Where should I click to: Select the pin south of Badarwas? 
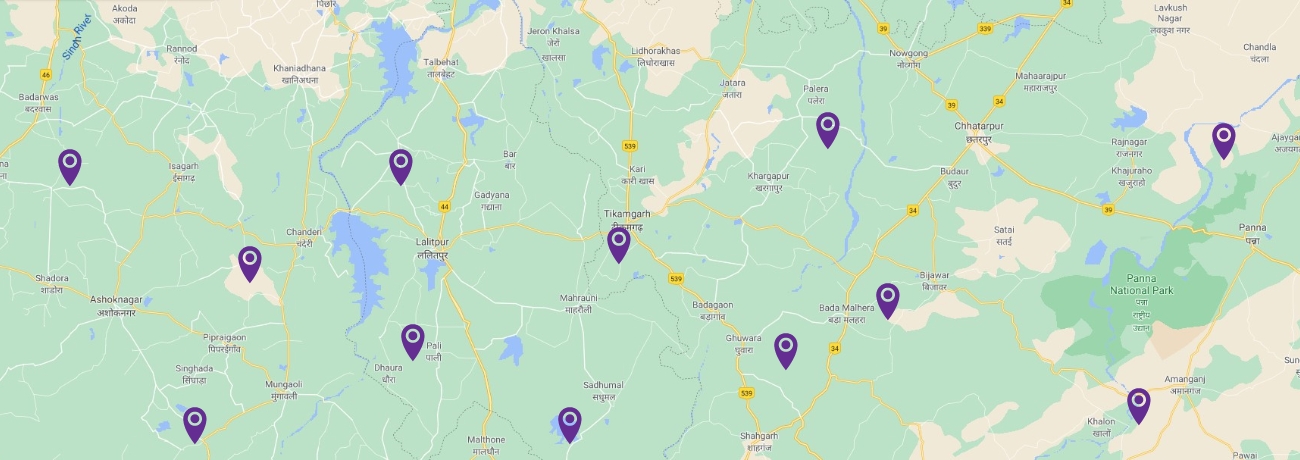(69, 167)
